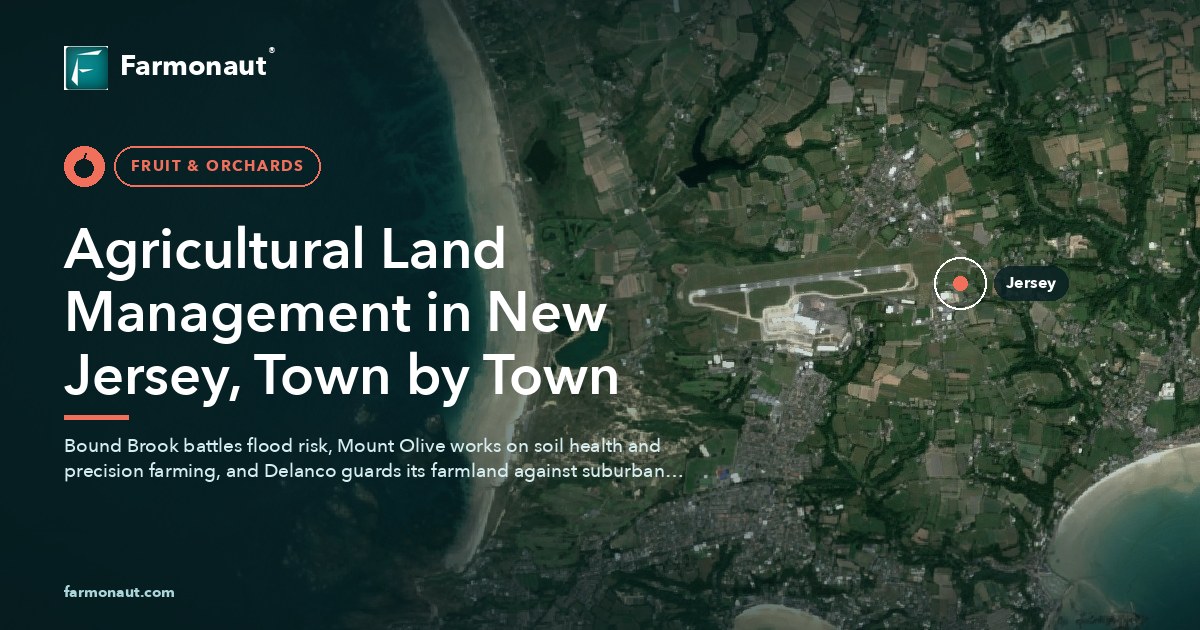Select the FRUIT & ORCHARDS tag
This screenshot has width=1200, height=630.
tap(217, 166)
